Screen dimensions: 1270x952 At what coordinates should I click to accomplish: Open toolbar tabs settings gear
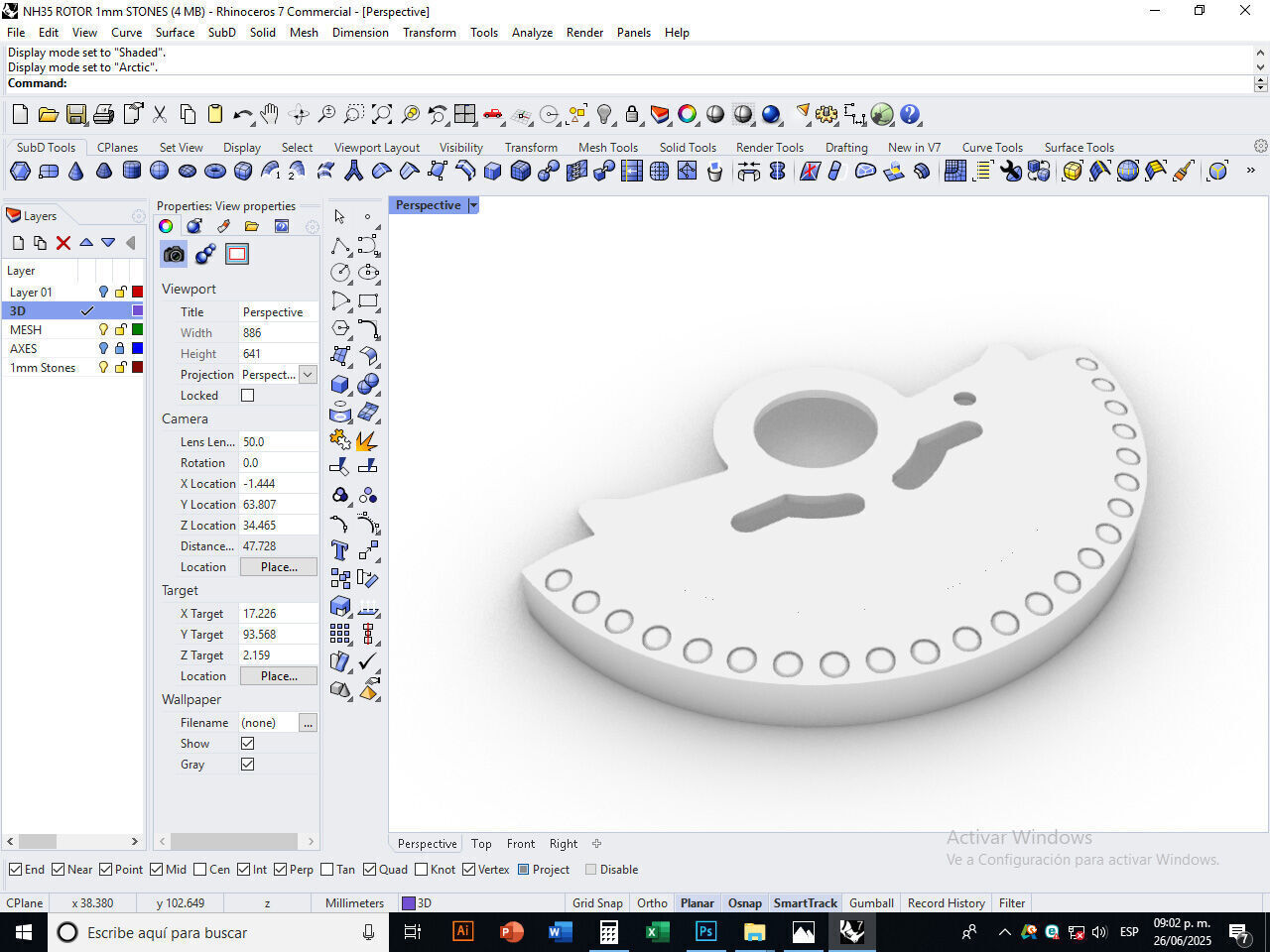pyautogui.click(x=1260, y=146)
